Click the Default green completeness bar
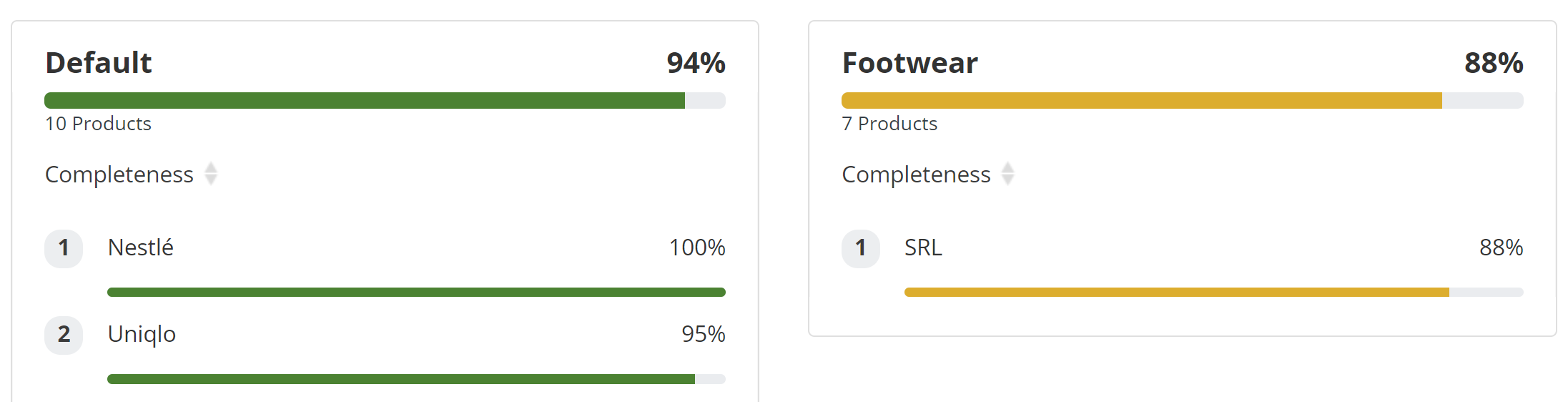The width and height of the screenshot is (1568, 402). pyautogui.click(x=385, y=100)
